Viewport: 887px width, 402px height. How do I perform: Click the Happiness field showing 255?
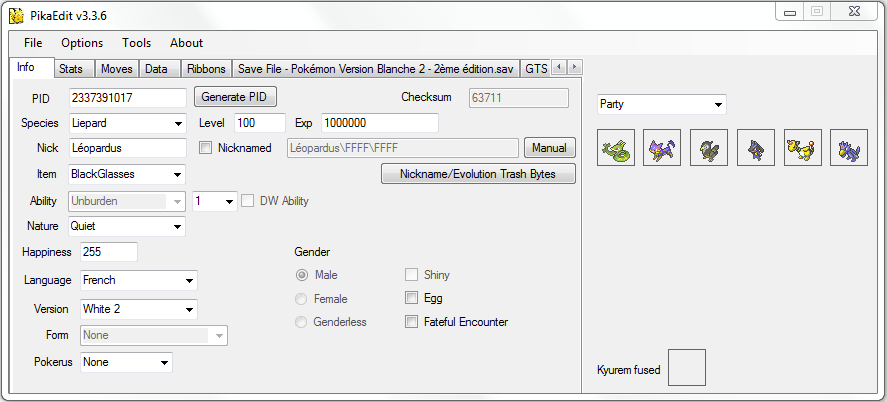[x=109, y=252]
